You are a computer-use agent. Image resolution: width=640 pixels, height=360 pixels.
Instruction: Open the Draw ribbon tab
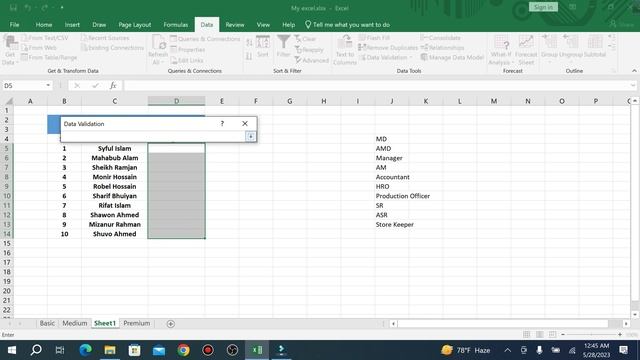(99, 24)
